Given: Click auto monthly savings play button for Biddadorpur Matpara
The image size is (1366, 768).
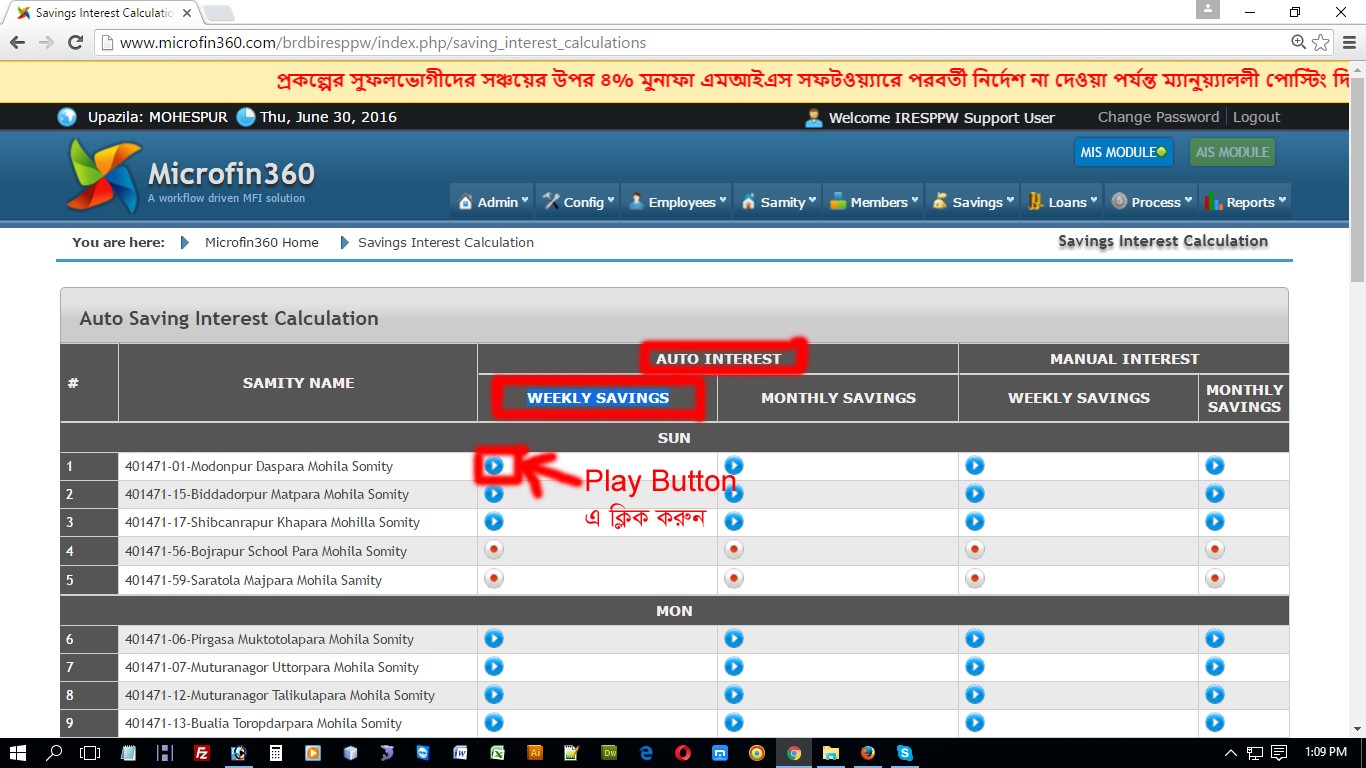Looking at the screenshot, I should [x=734, y=494].
